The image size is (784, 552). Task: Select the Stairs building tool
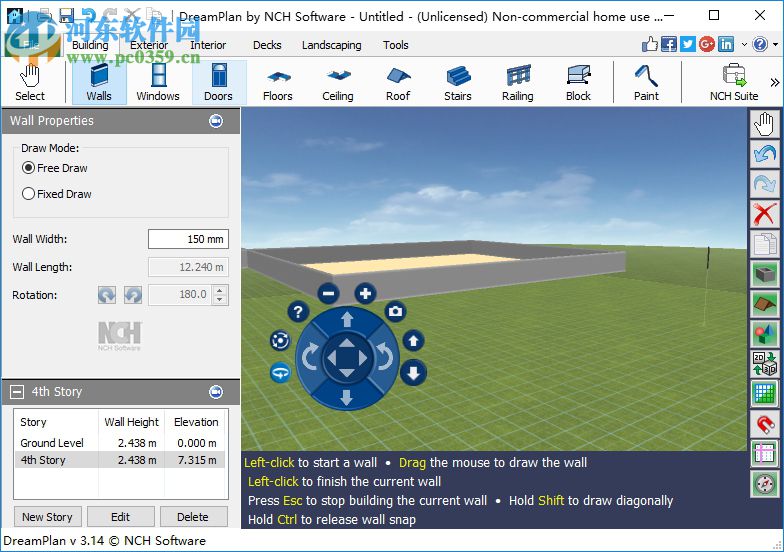[x=458, y=82]
